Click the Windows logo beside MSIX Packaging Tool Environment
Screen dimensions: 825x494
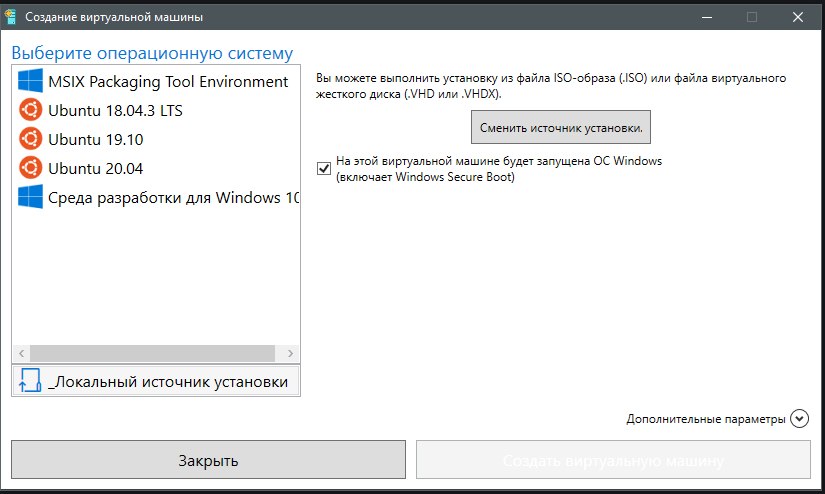coord(30,81)
